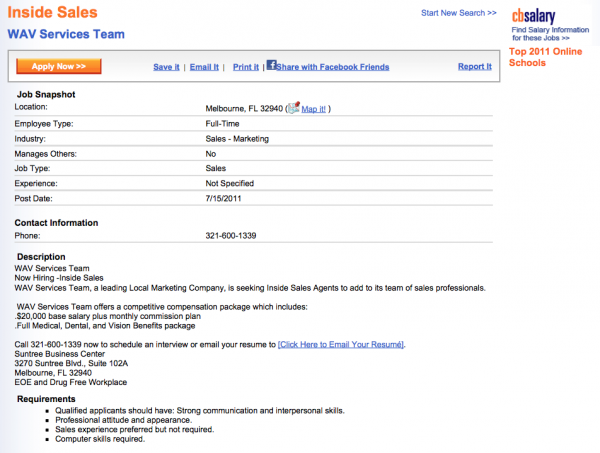Screen dimensions: 600x453
Task: Select the Computer skills required bullet
Action: click(x=100, y=439)
